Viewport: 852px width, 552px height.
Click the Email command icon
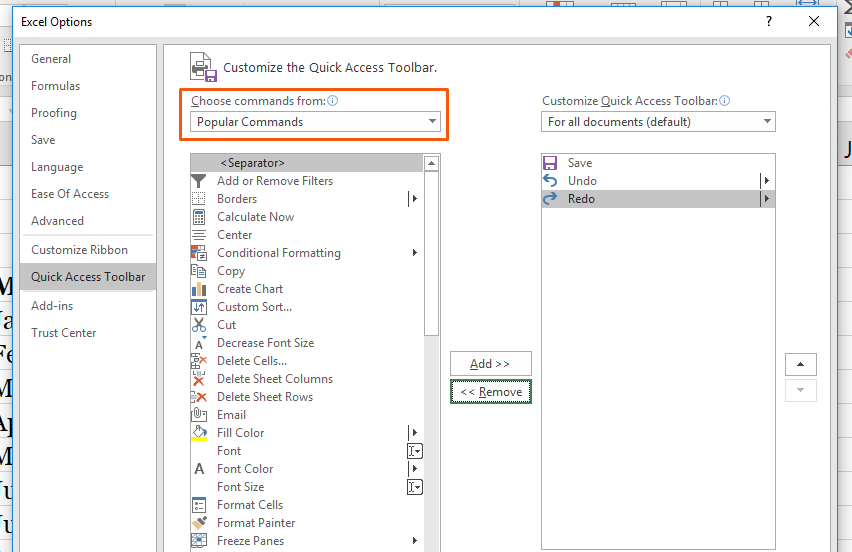click(199, 415)
